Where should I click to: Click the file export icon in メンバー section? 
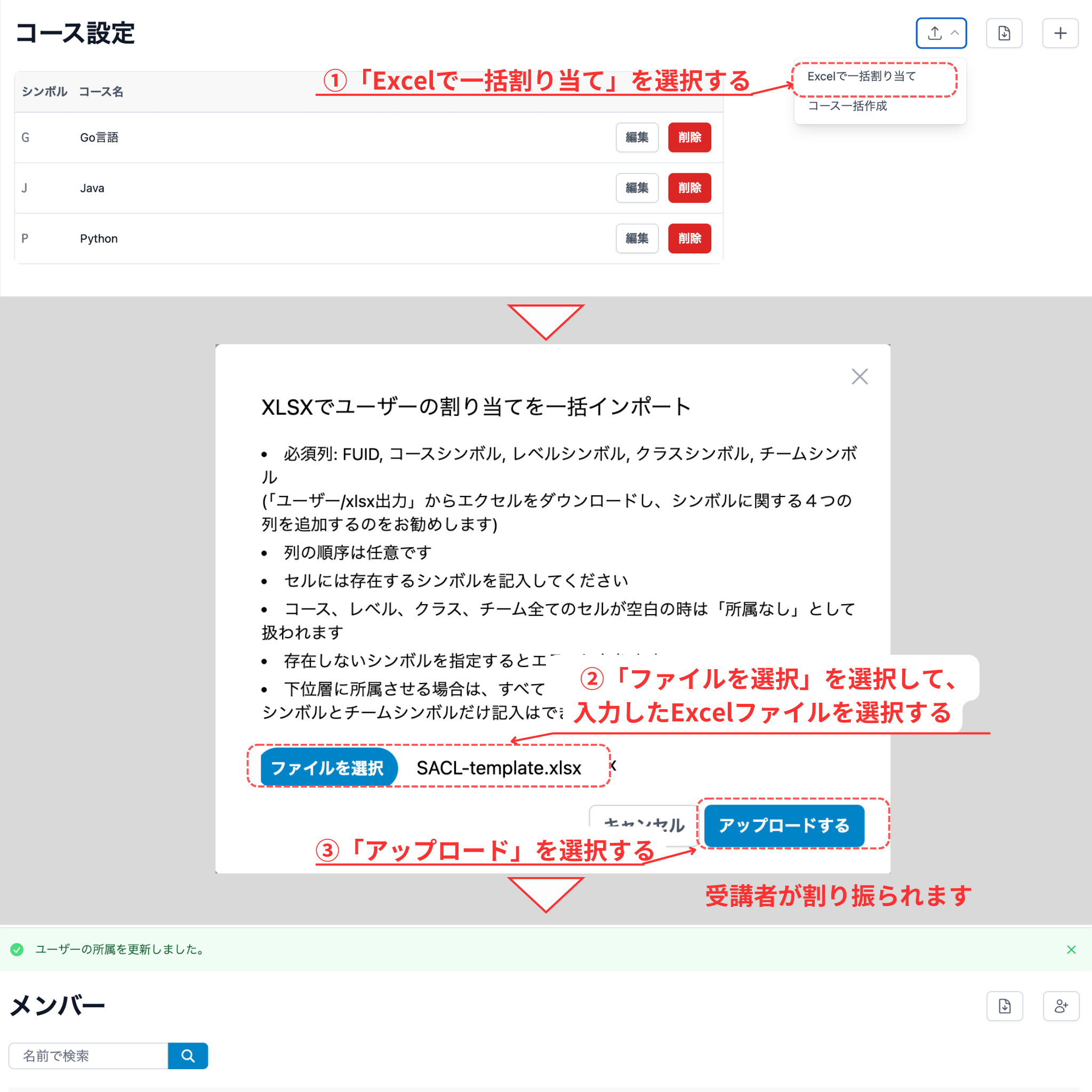[x=1004, y=1007]
